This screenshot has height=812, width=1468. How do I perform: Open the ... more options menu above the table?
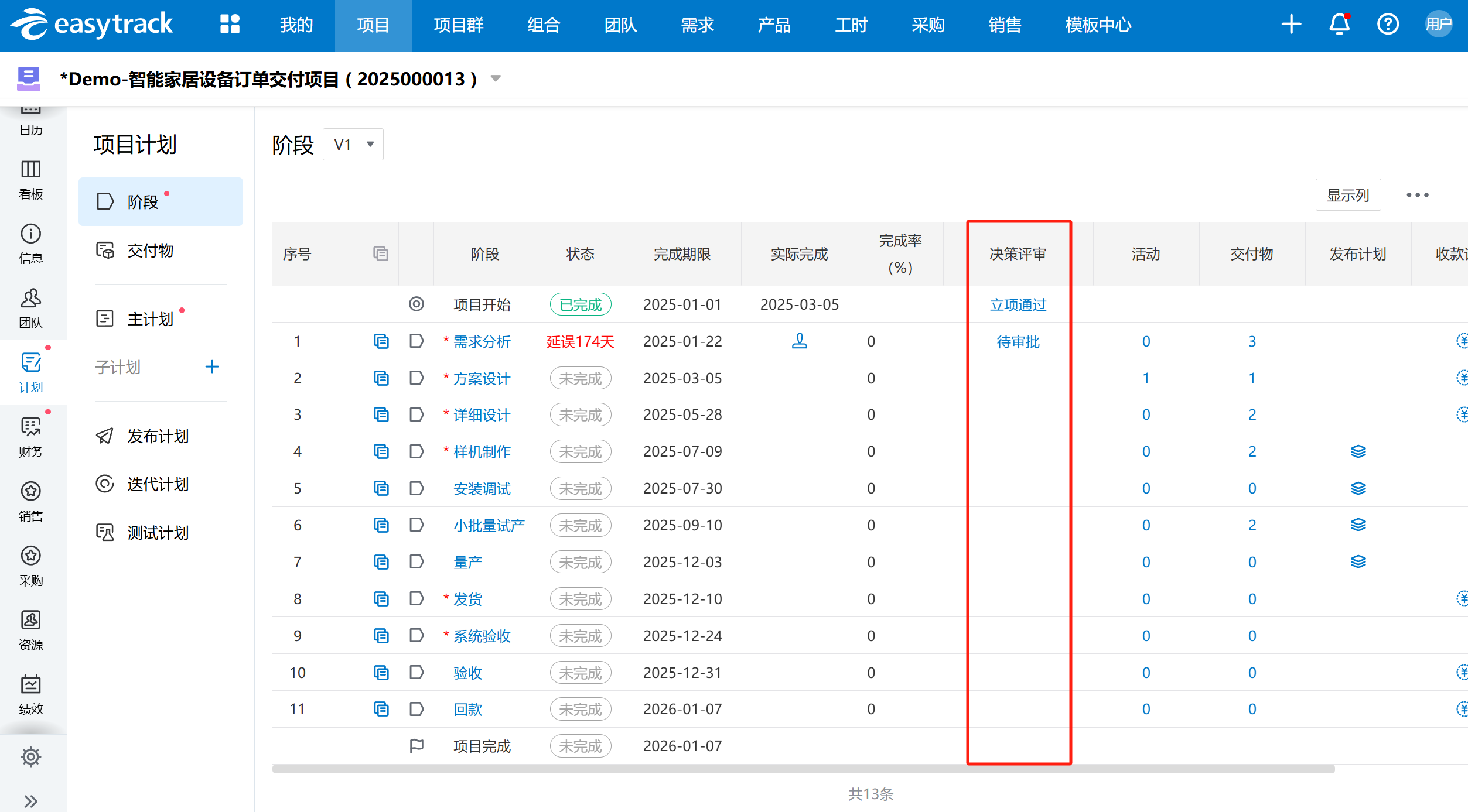click(x=1417, y=195)
